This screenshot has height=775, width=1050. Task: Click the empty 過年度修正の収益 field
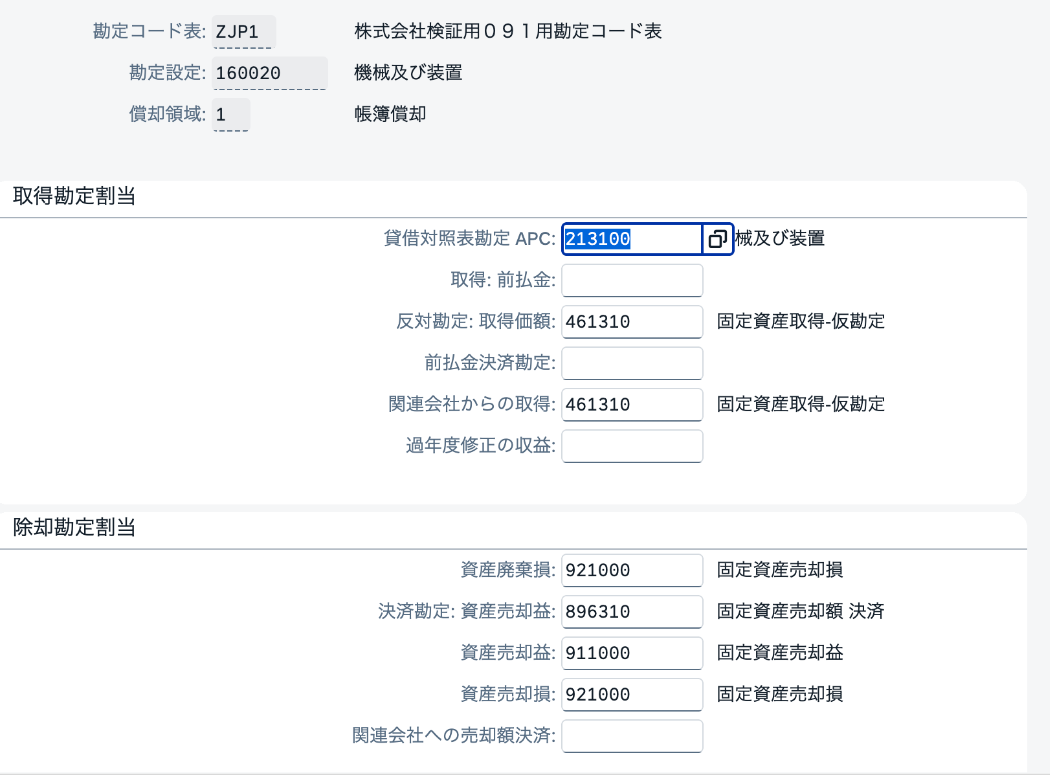[632, 446]
